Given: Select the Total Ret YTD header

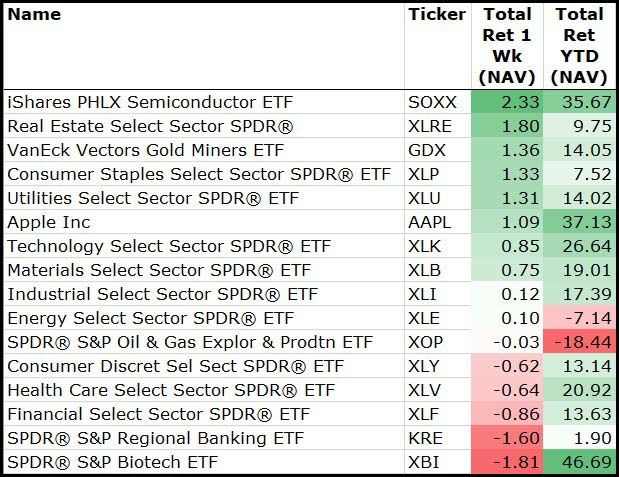Looking at the screenshot, I should [579, 45].
